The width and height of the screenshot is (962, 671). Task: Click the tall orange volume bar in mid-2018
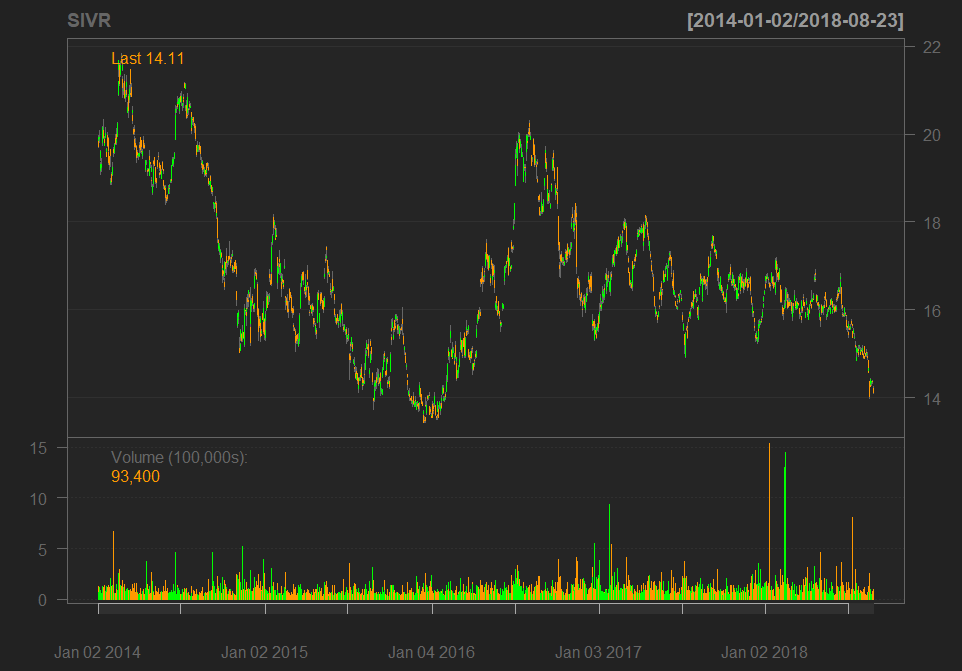[x=852, y=555]
